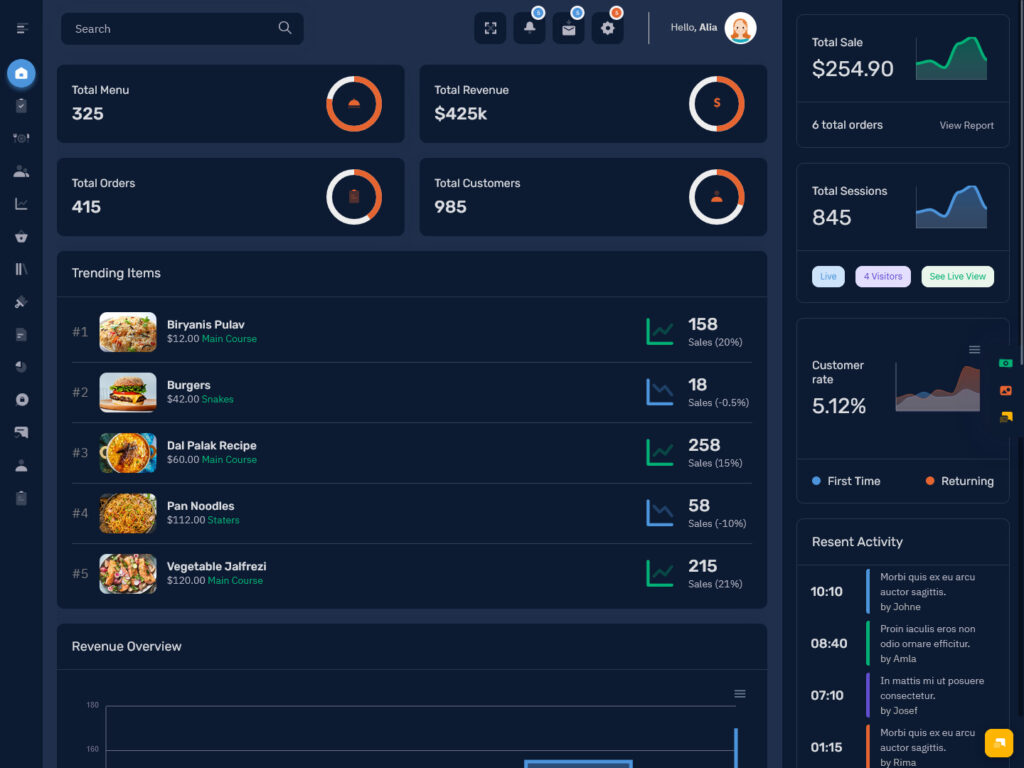
Task: Open the group of people sidebar icon
Action: (22, 171)
